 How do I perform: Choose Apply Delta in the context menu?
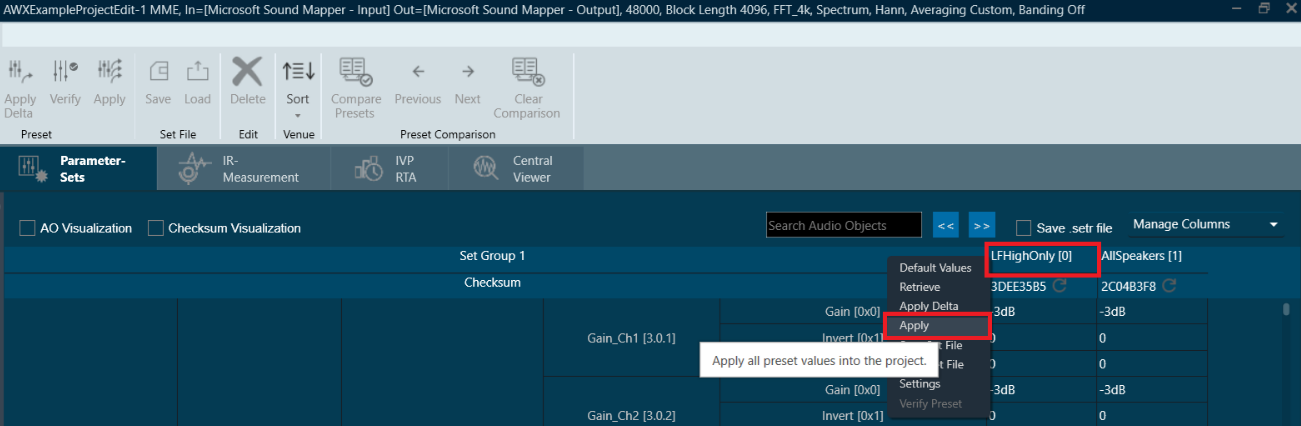coord(935,306)
